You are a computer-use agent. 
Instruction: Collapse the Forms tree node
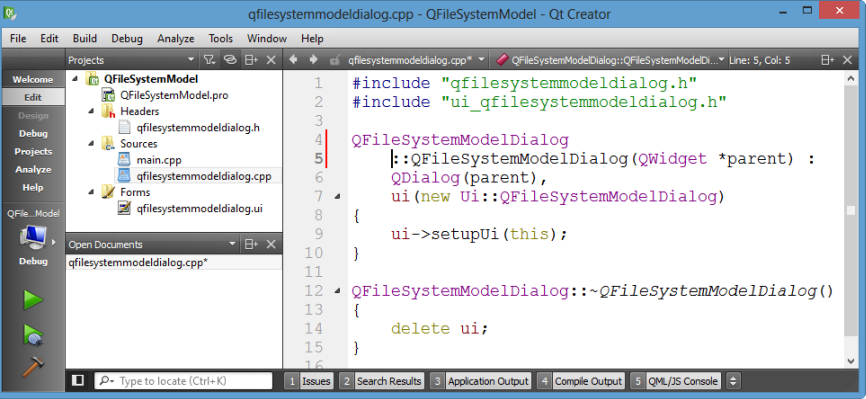coord(92,192)
